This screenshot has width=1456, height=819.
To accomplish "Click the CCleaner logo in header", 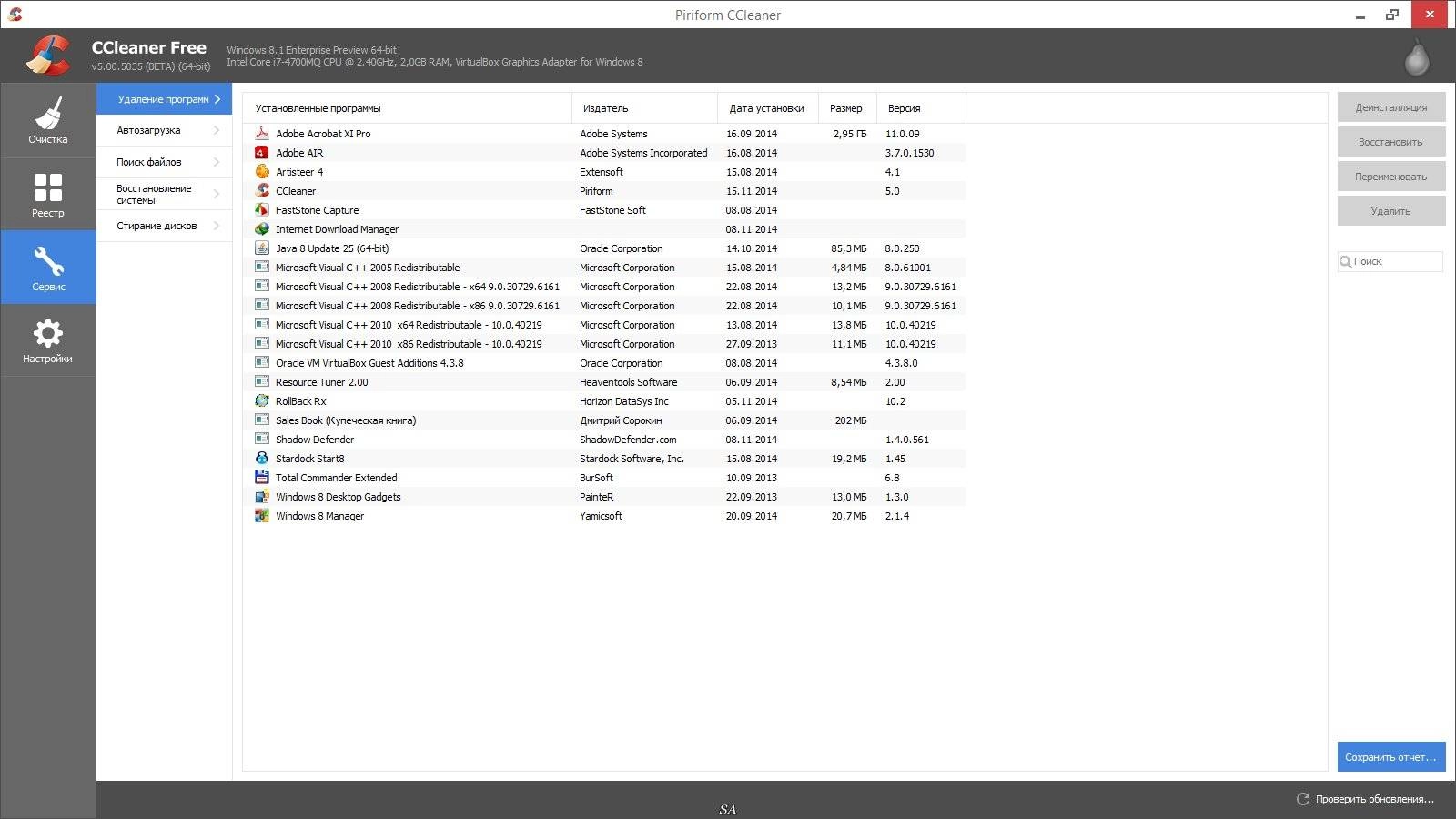I will (x=48, y=55).
